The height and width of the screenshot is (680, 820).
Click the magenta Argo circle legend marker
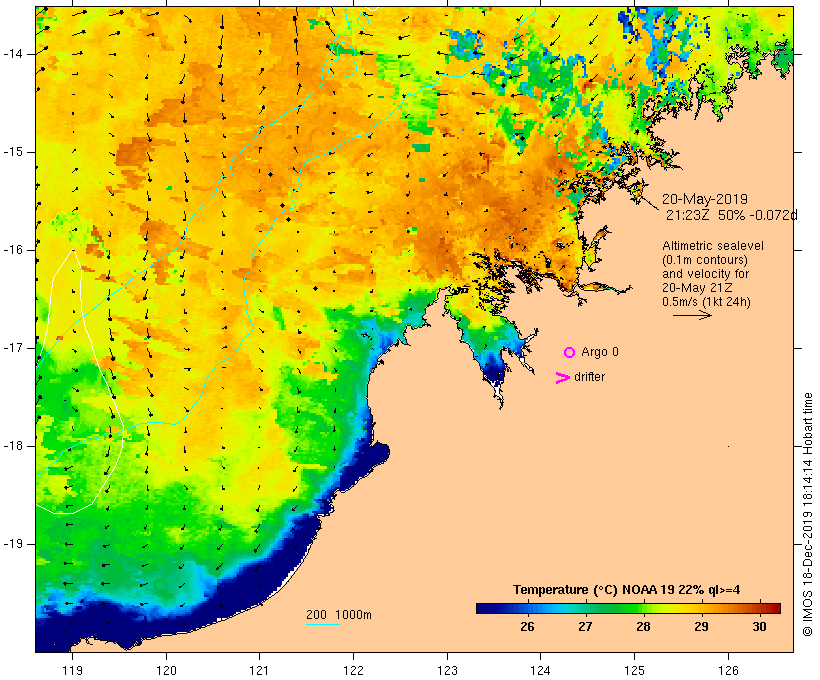coord(570,353)
